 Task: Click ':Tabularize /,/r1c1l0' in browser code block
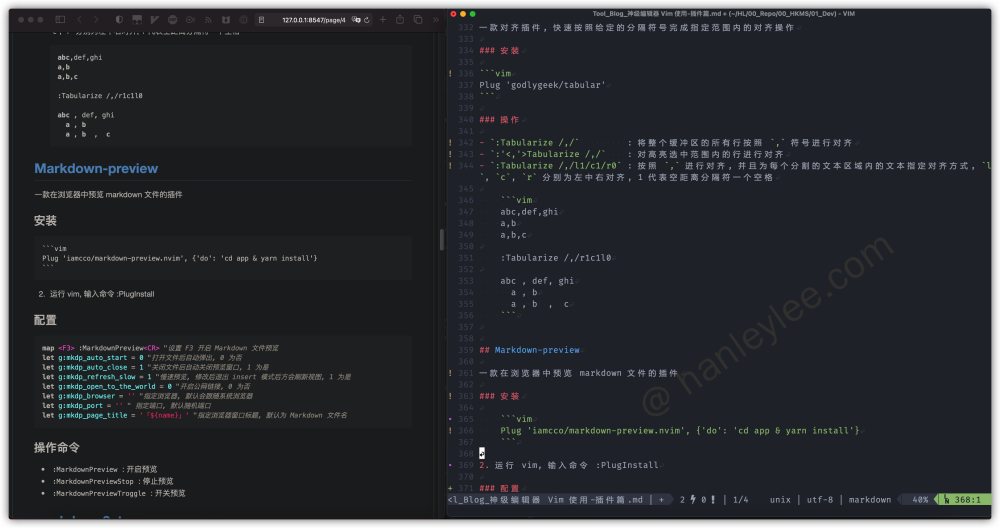(100, 96)
